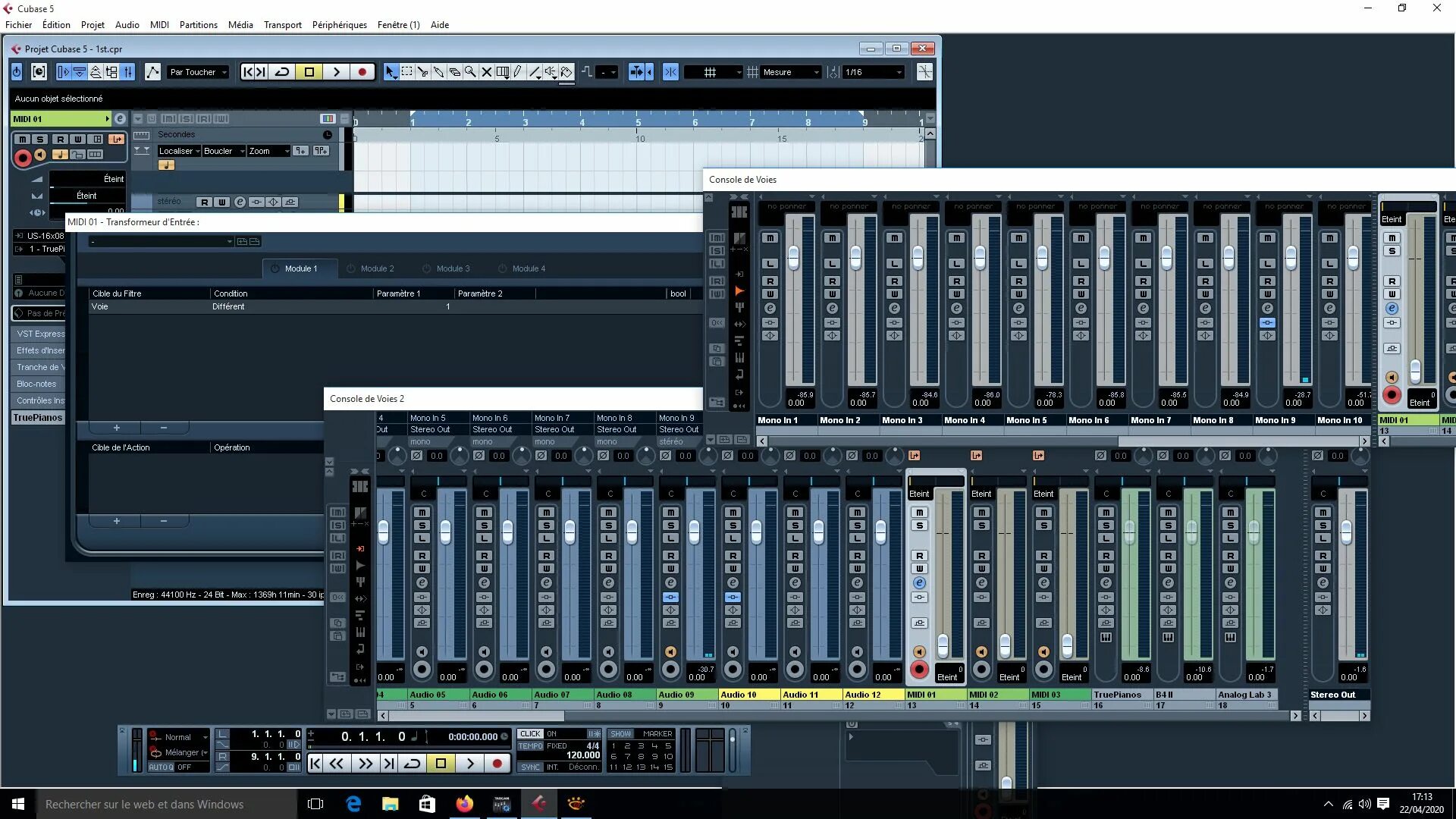Screen dimensions: 1456x819
Task: Click the SYNC button on transport
Action: [x=530, y=767]
